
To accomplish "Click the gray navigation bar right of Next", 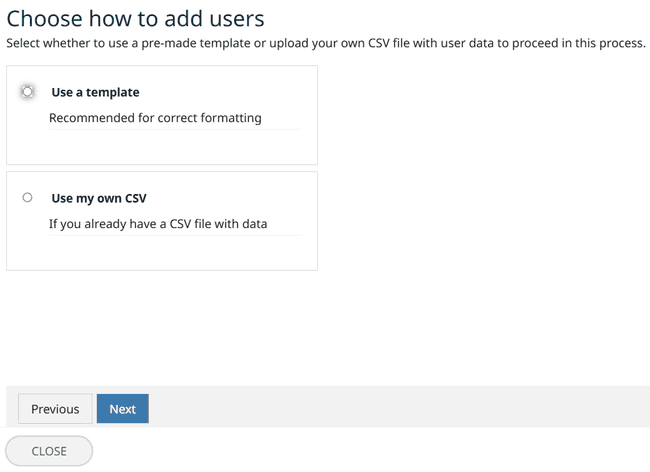I will coord(400,408).
